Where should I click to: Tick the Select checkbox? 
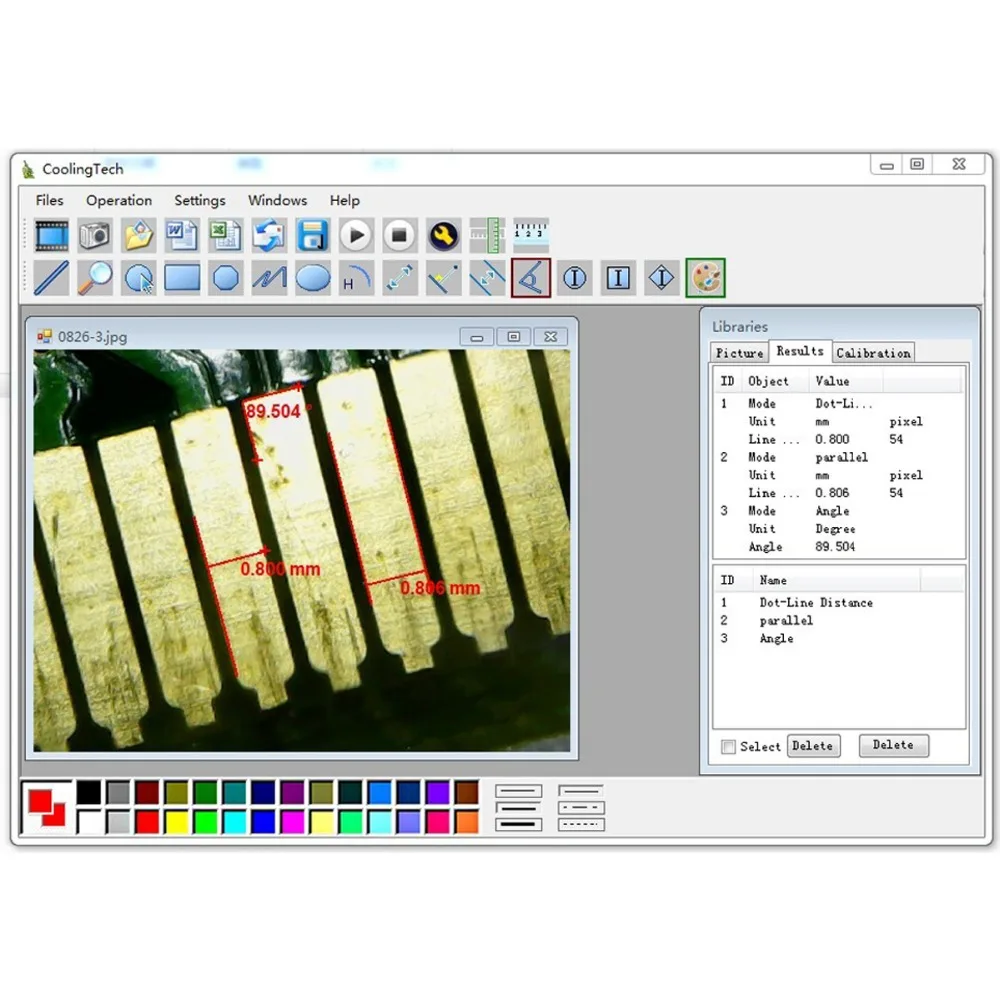point(728,746)
